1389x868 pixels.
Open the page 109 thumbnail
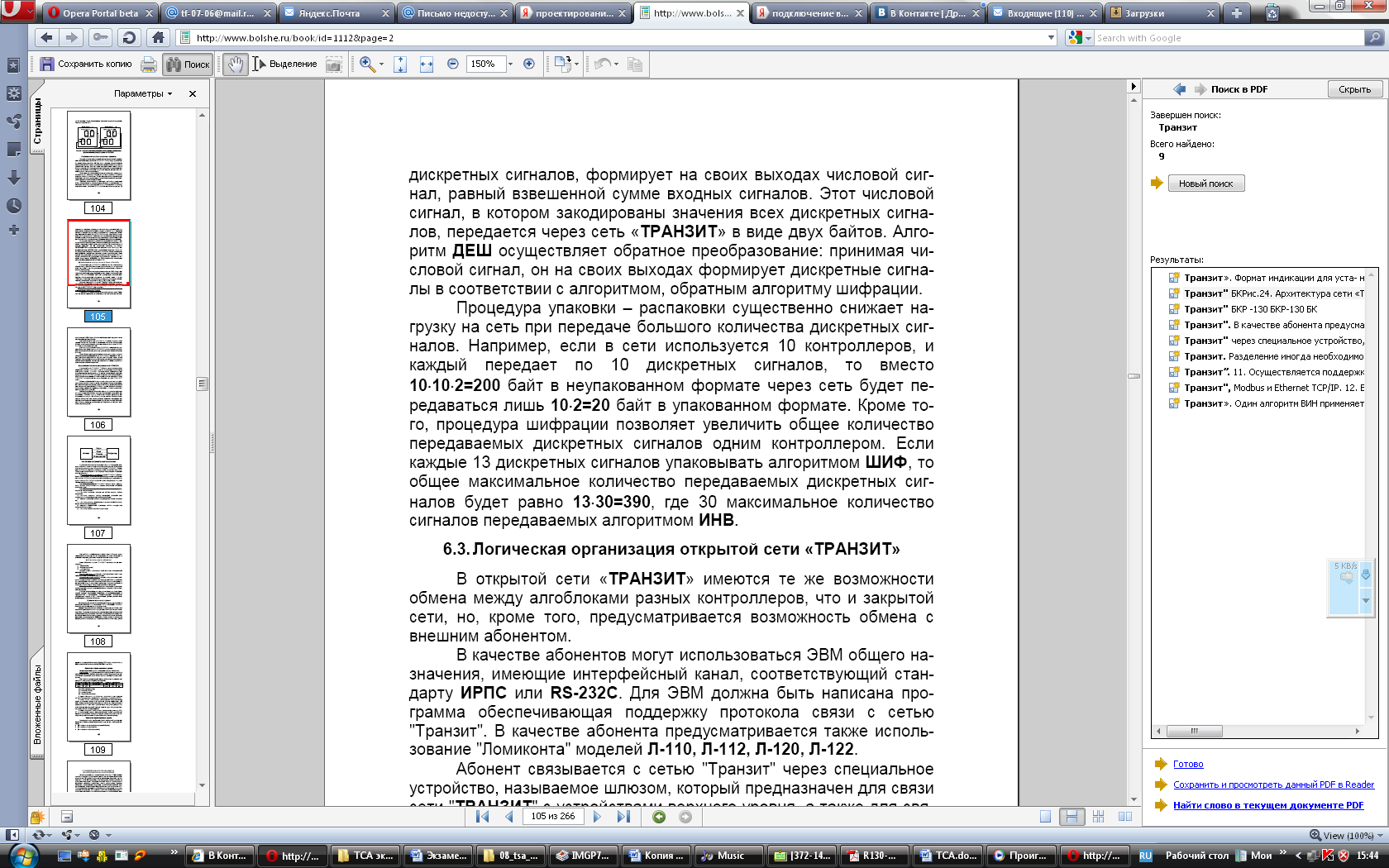coord(98,697)
